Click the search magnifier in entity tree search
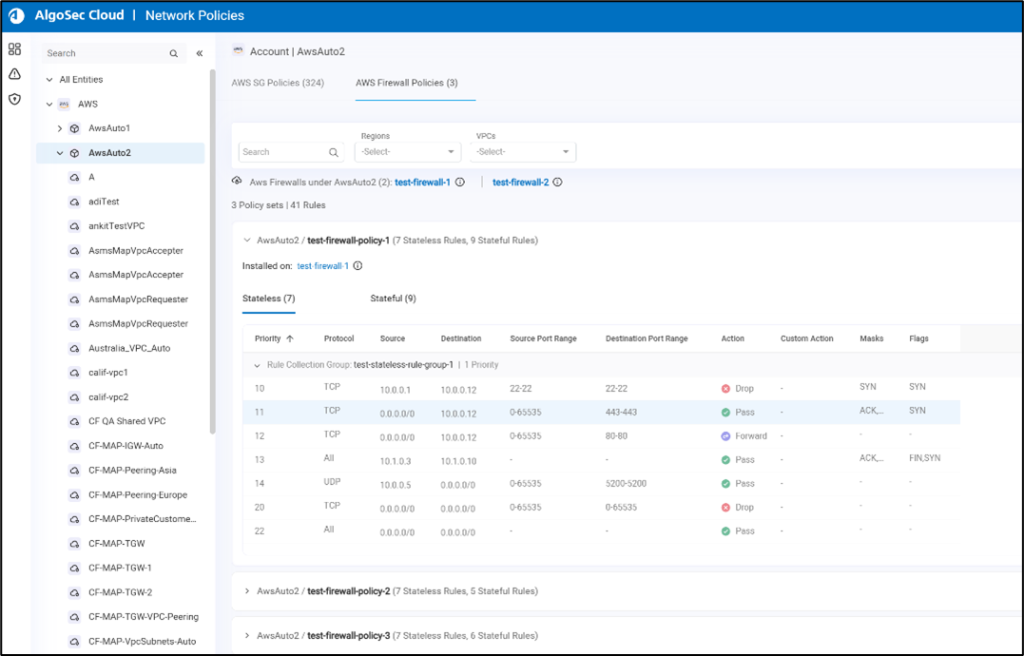 (x=174, y=53)
